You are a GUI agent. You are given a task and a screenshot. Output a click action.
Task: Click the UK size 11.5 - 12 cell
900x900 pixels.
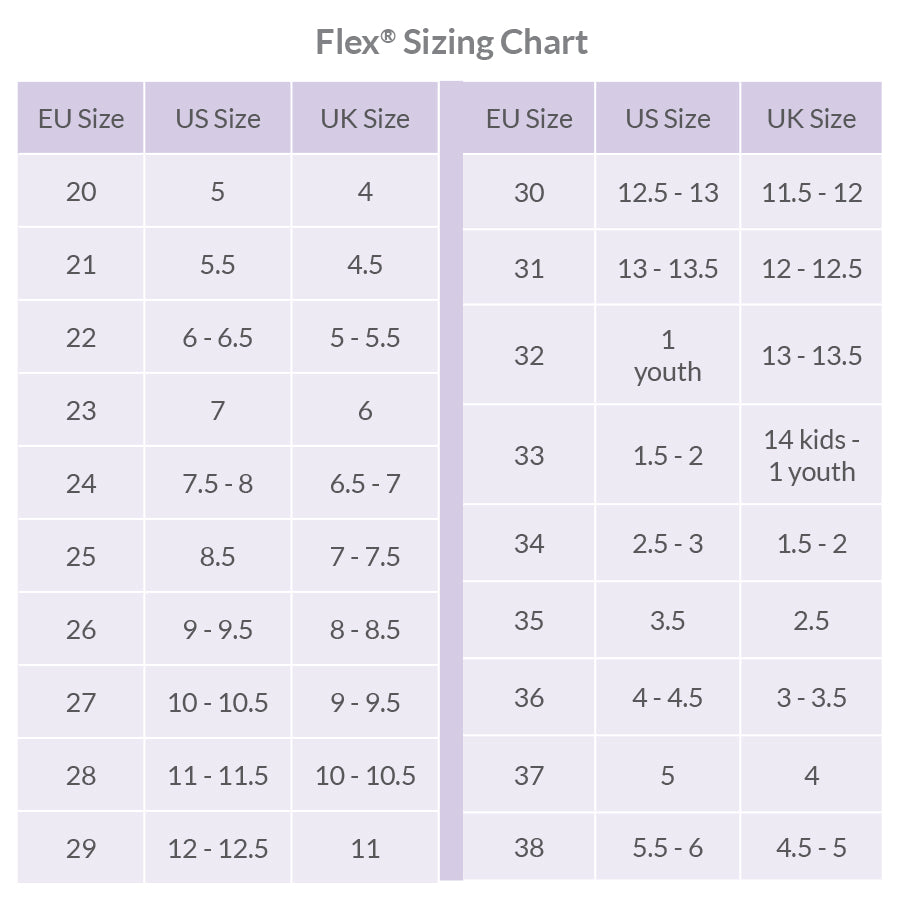[x=811, y=192]
